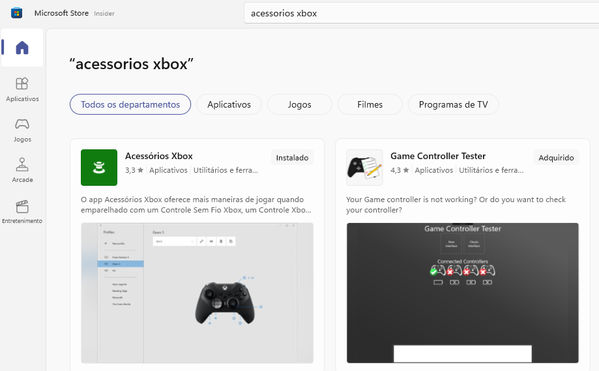Select Todos os departamentos filter

coord(130,104)
